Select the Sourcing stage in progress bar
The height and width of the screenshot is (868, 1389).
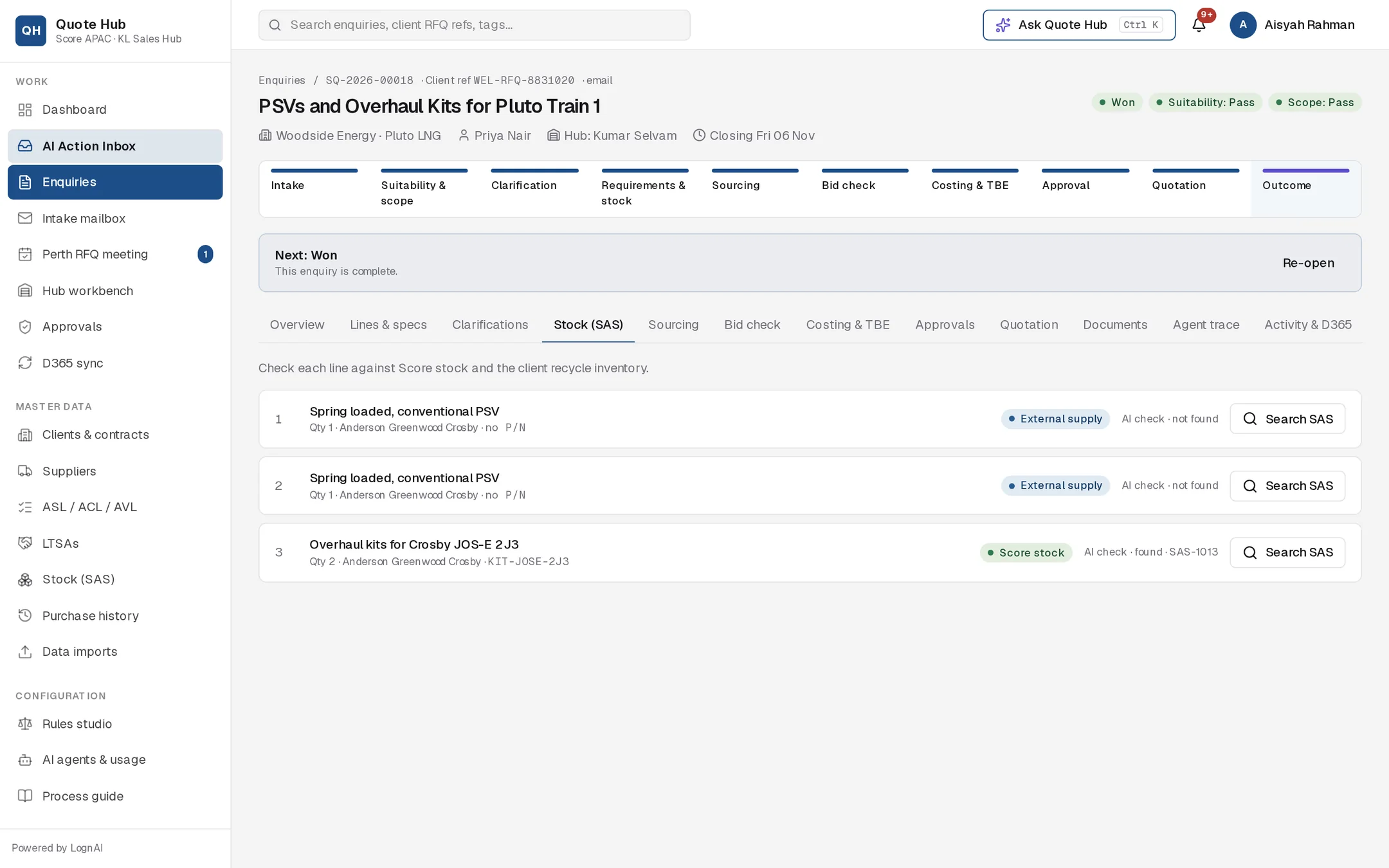[755, 189]
